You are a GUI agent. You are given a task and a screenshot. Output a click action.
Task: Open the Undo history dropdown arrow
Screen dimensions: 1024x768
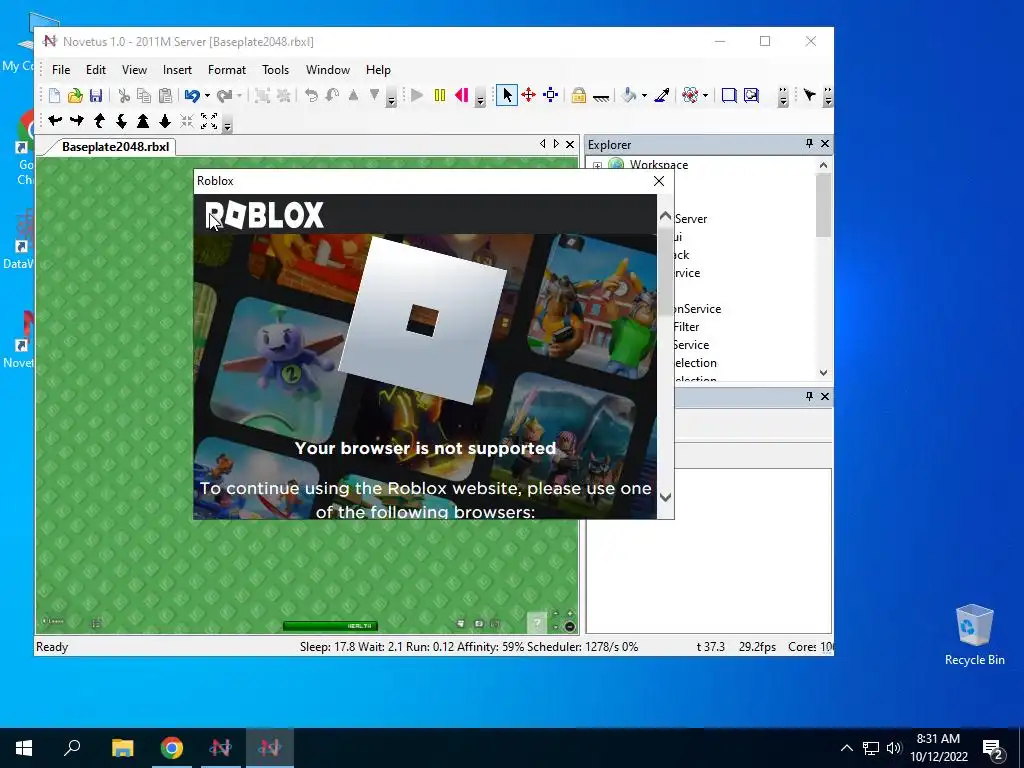(x=208, y=95)
